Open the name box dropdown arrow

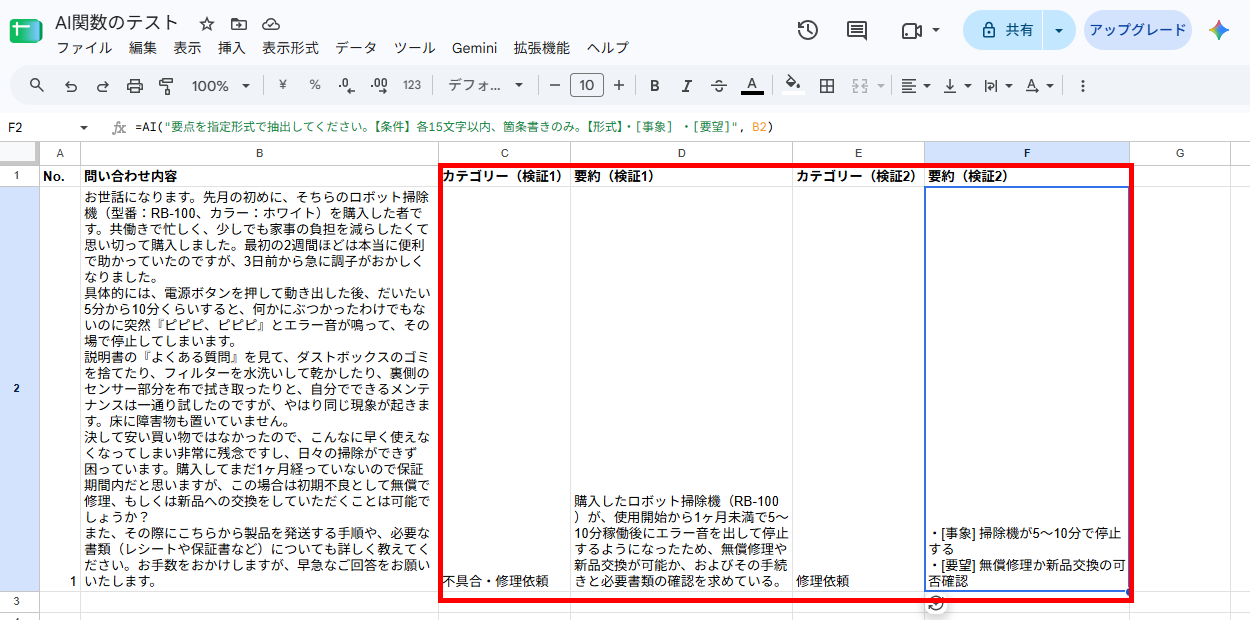coord(84,128)
